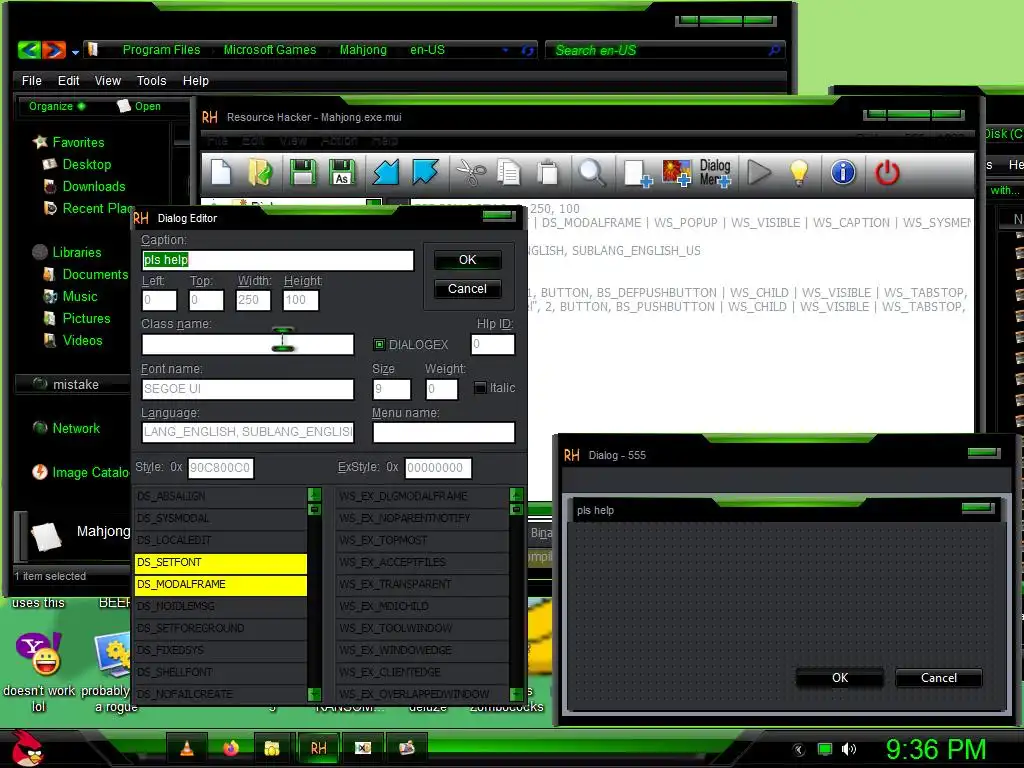
Task: Click the Dialog Merge toolbar icon
Action: pyautogui.click(x=715, y=173)
